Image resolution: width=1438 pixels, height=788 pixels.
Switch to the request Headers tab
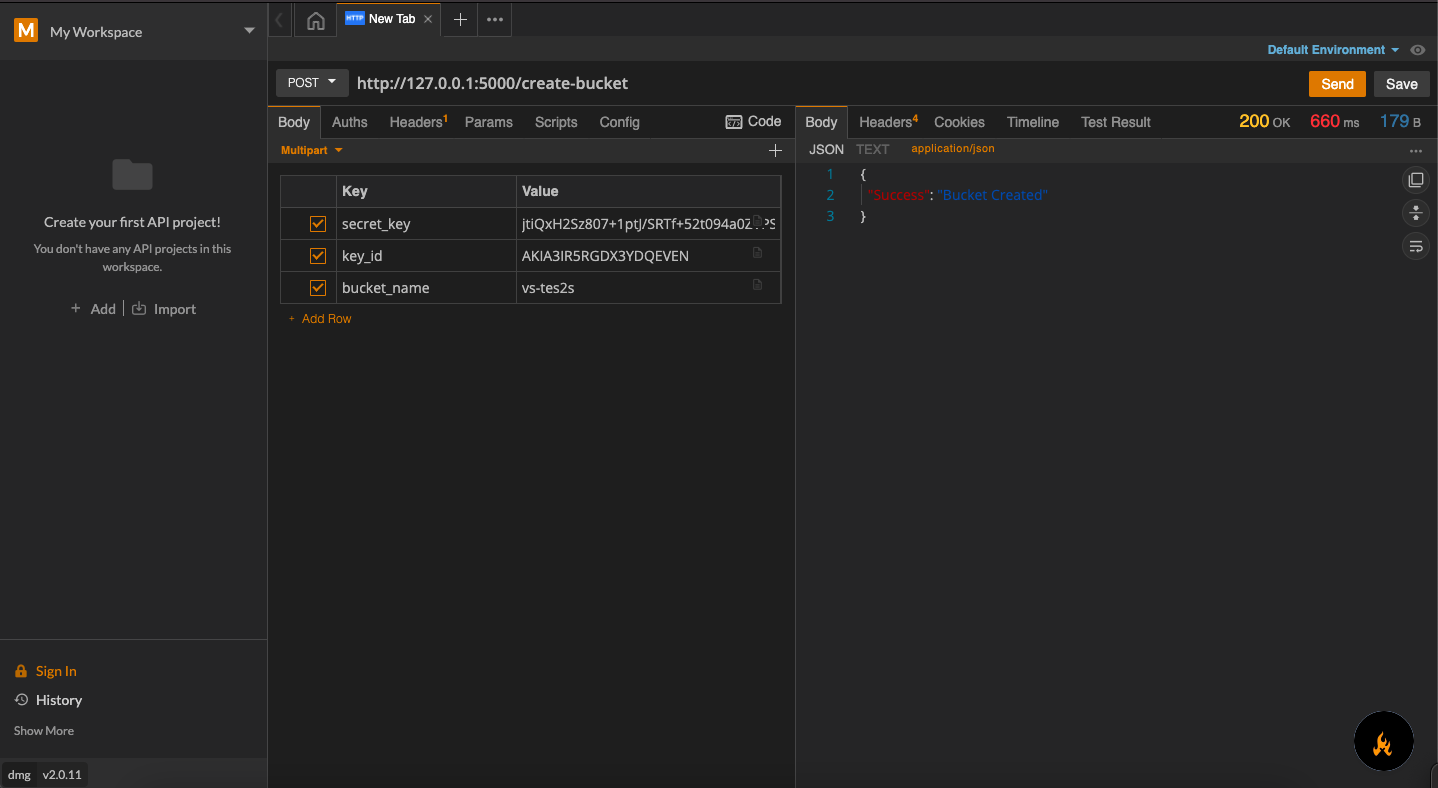point(414,121)
